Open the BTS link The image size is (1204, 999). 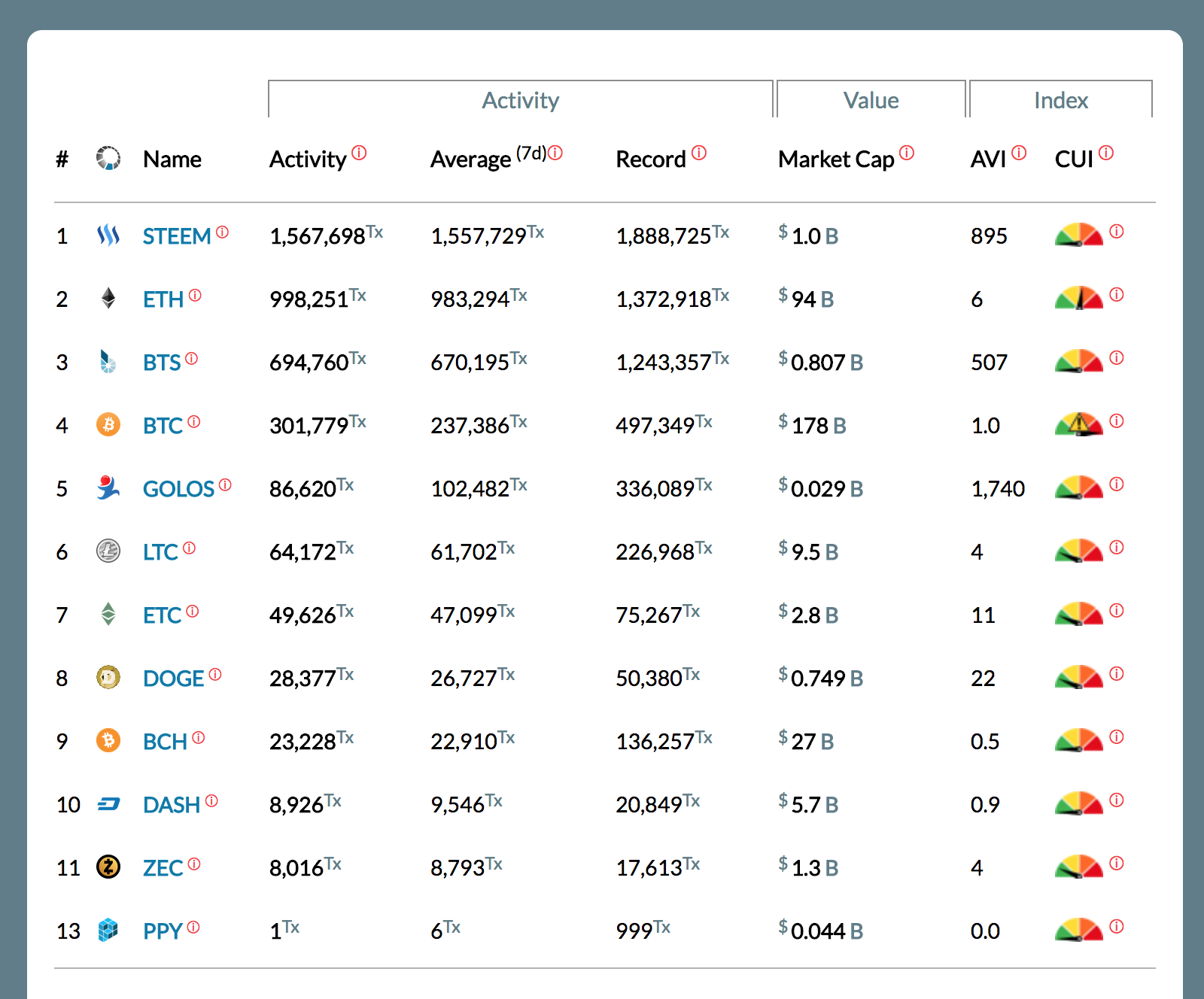[x=162, y=363]
